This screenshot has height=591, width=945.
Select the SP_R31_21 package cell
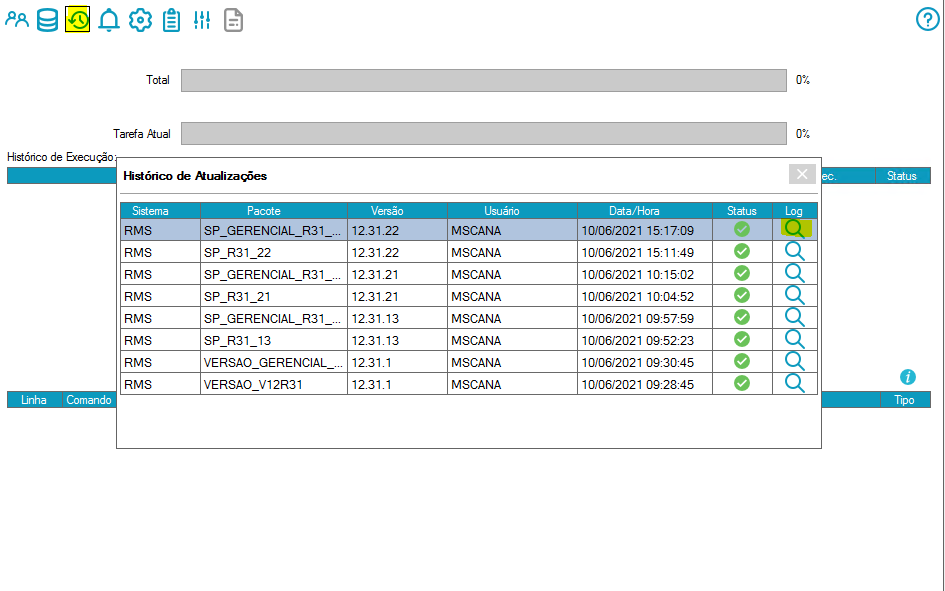(x=274, y=296)
